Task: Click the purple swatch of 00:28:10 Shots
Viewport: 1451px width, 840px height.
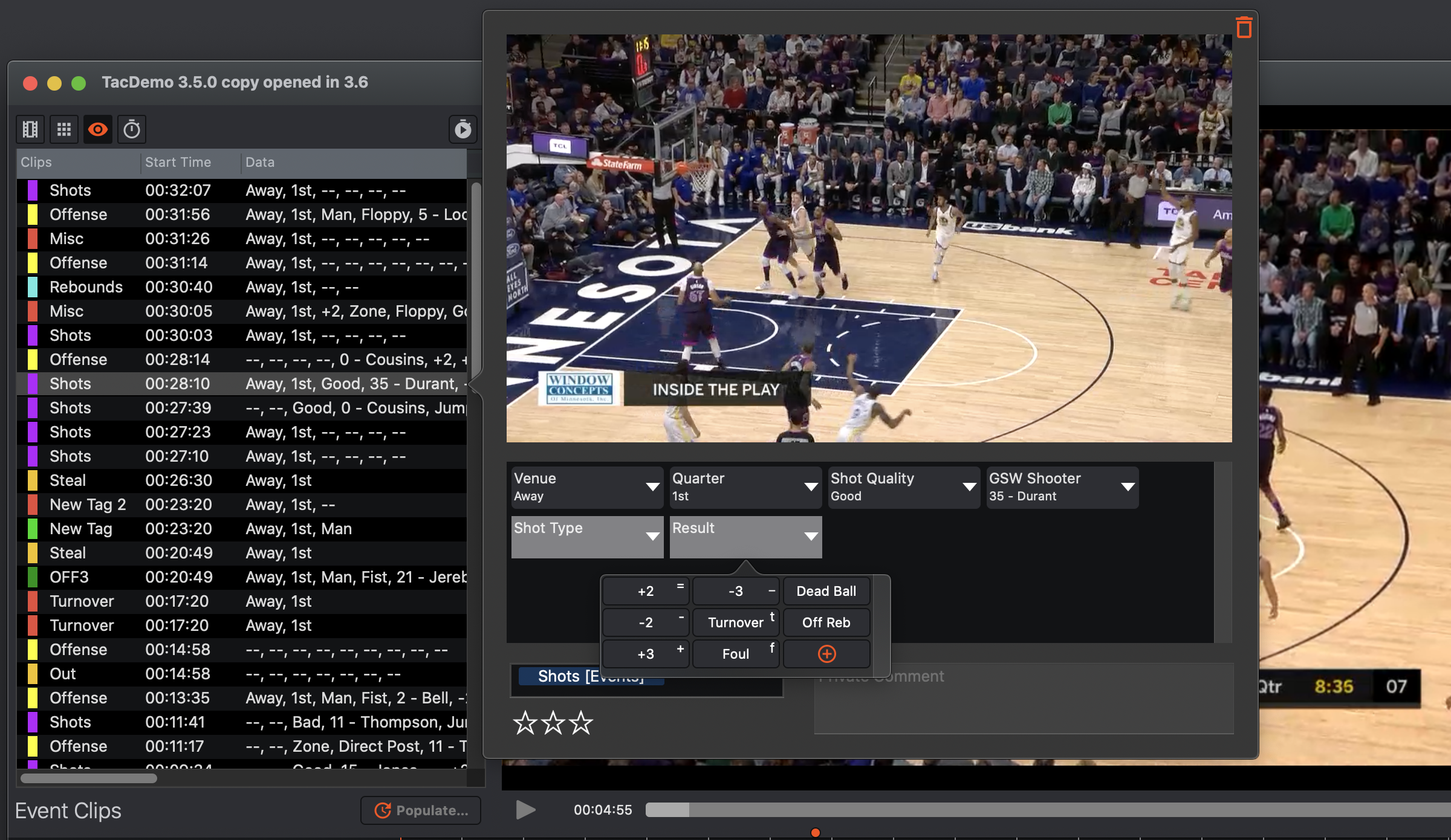Action: [33, 384]
